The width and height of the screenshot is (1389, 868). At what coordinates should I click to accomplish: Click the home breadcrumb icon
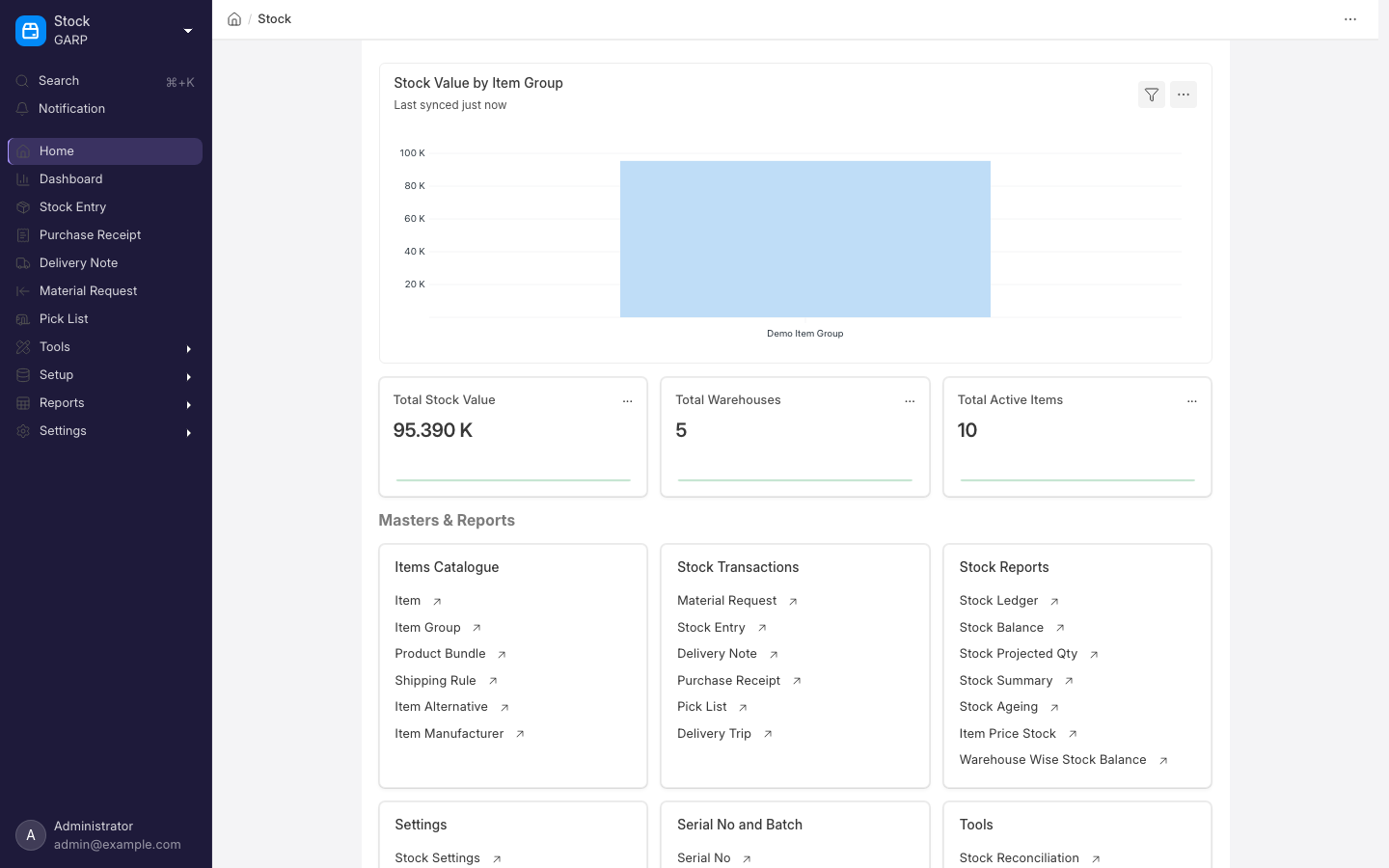point(234,19)
